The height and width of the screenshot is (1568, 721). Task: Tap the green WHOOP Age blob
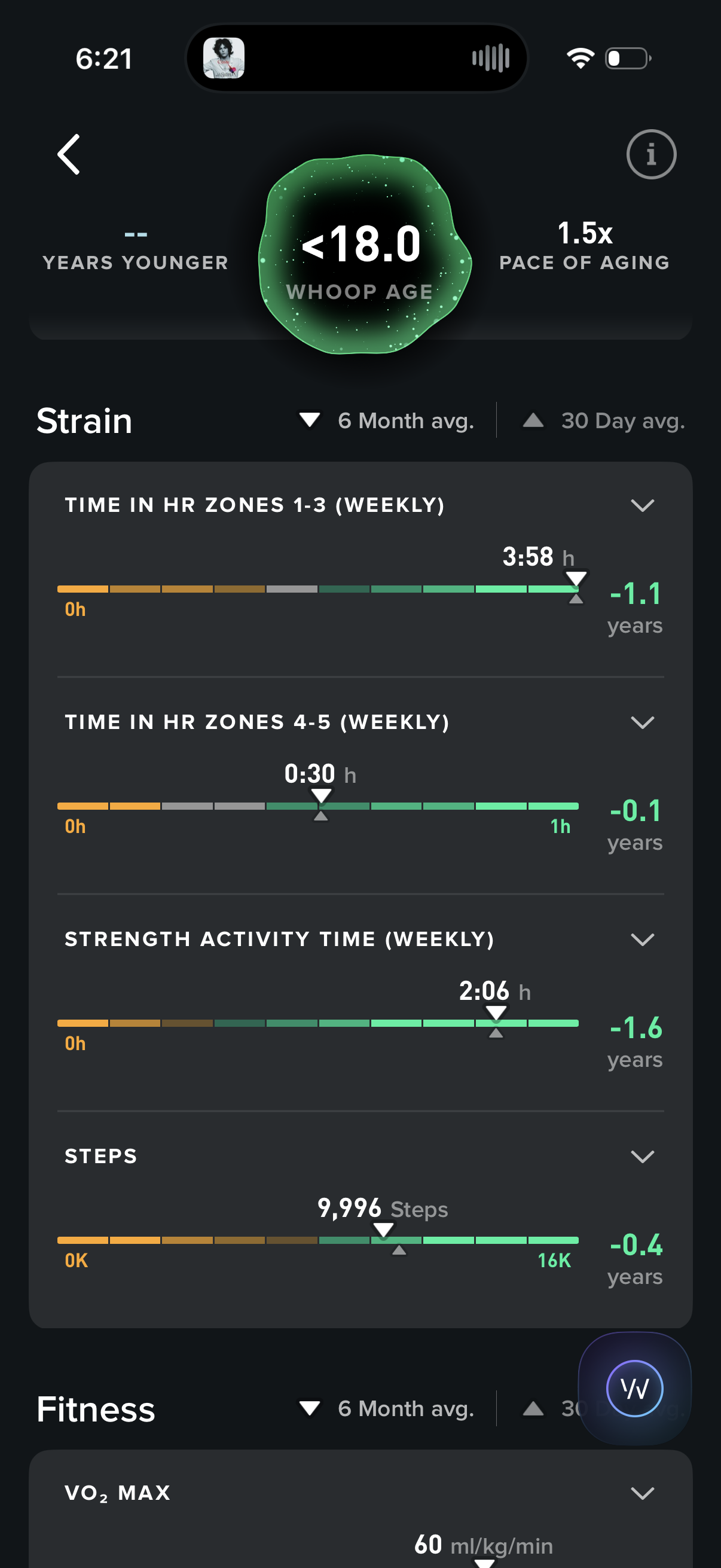coord(364,254)
